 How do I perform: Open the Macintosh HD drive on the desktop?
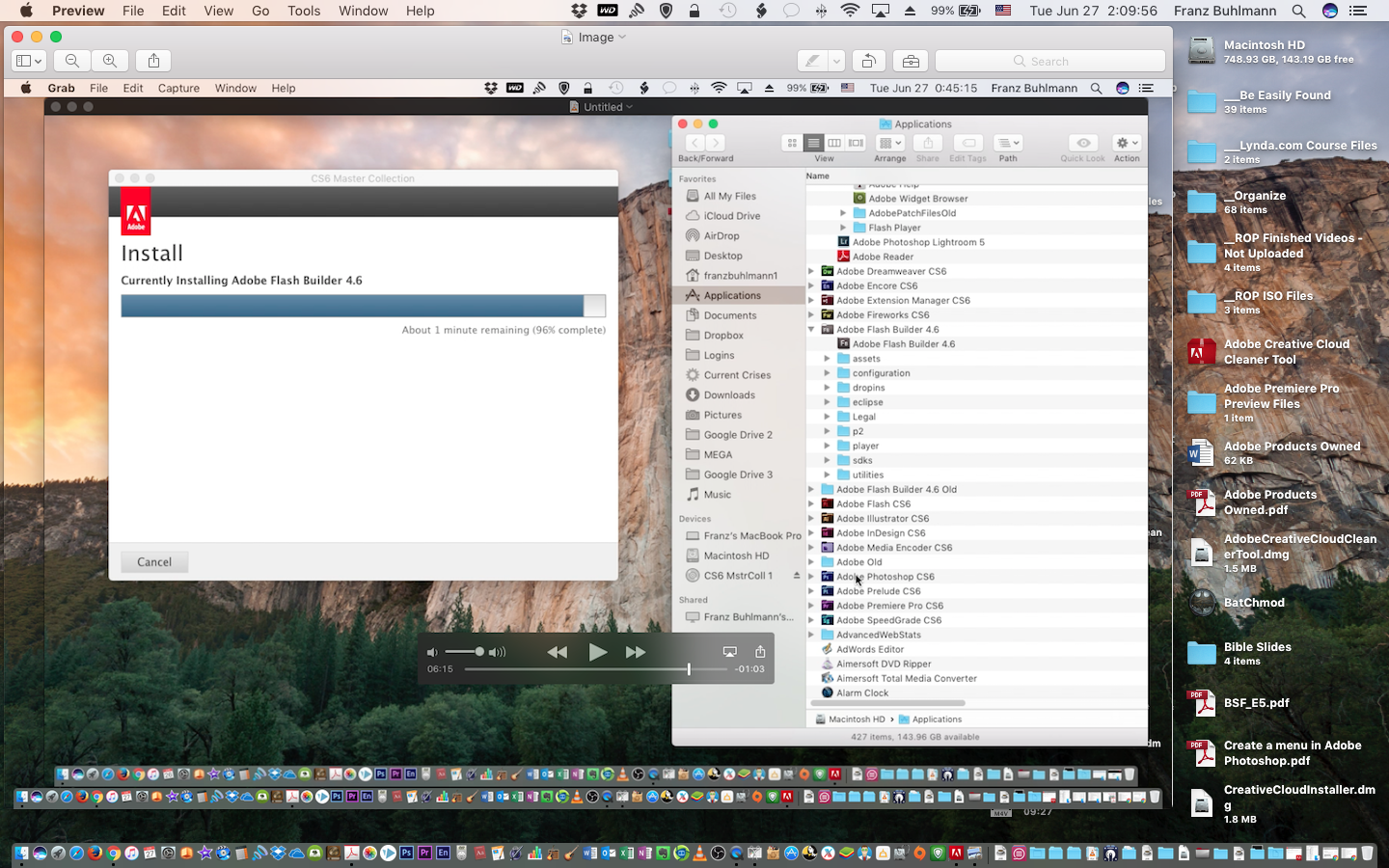1202,51
